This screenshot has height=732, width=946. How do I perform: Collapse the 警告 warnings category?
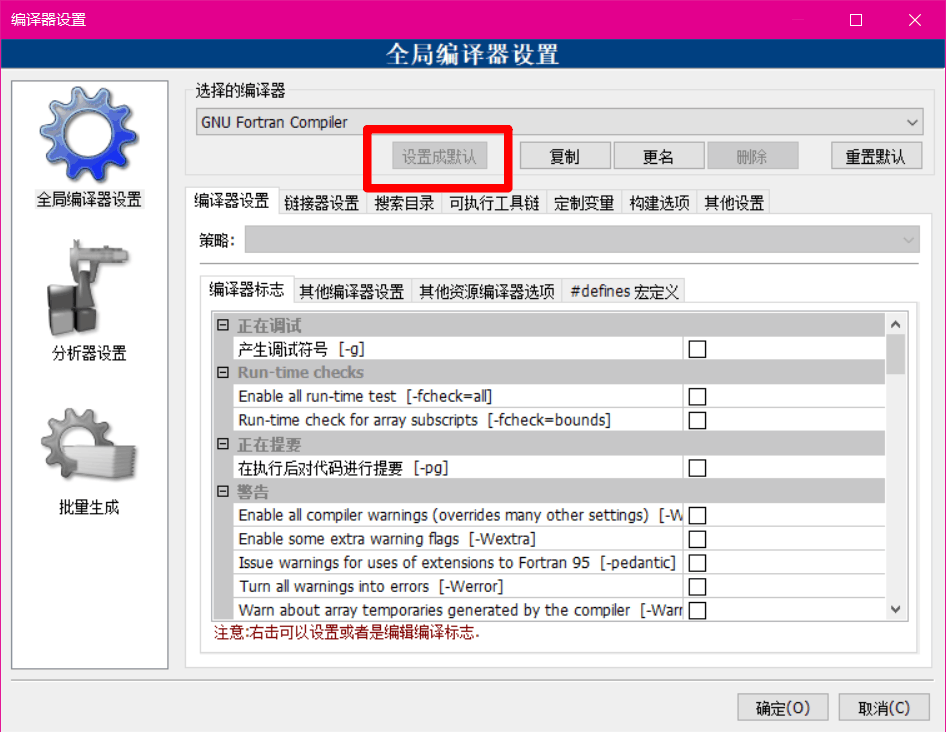223,491
